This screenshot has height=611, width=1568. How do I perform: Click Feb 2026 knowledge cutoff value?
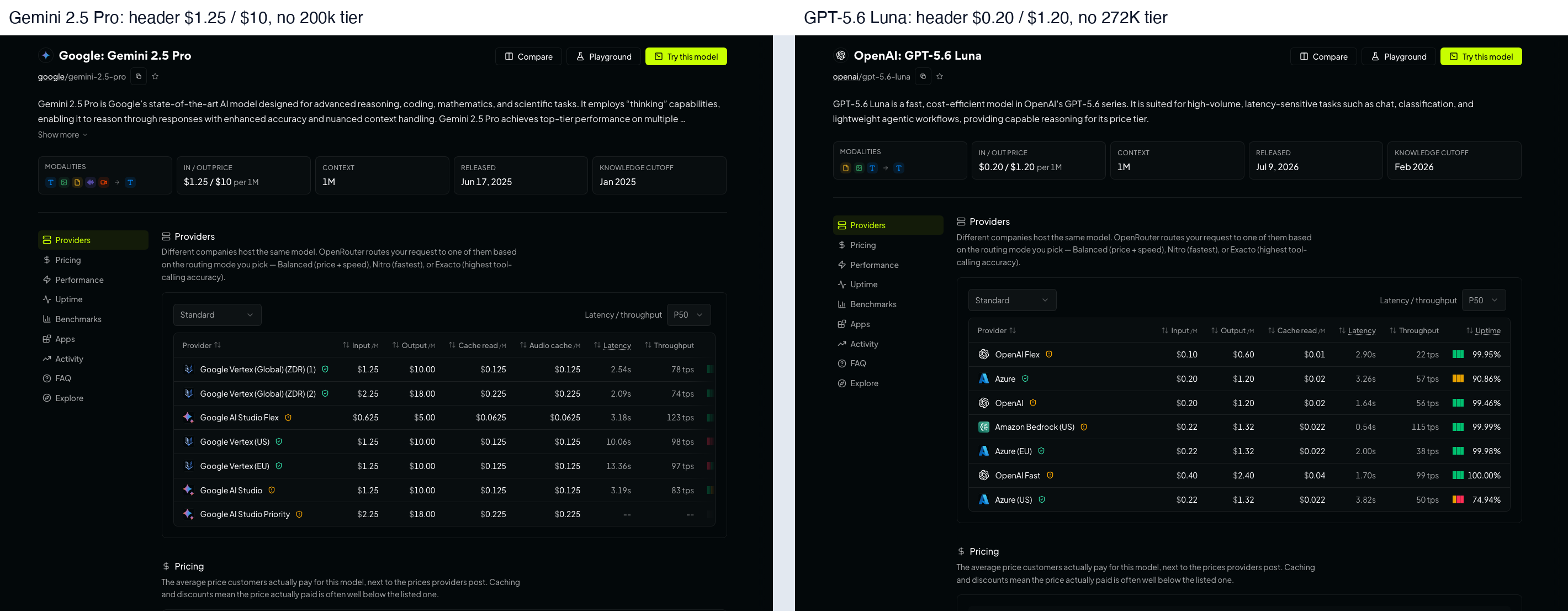[x=1414, y=167]
